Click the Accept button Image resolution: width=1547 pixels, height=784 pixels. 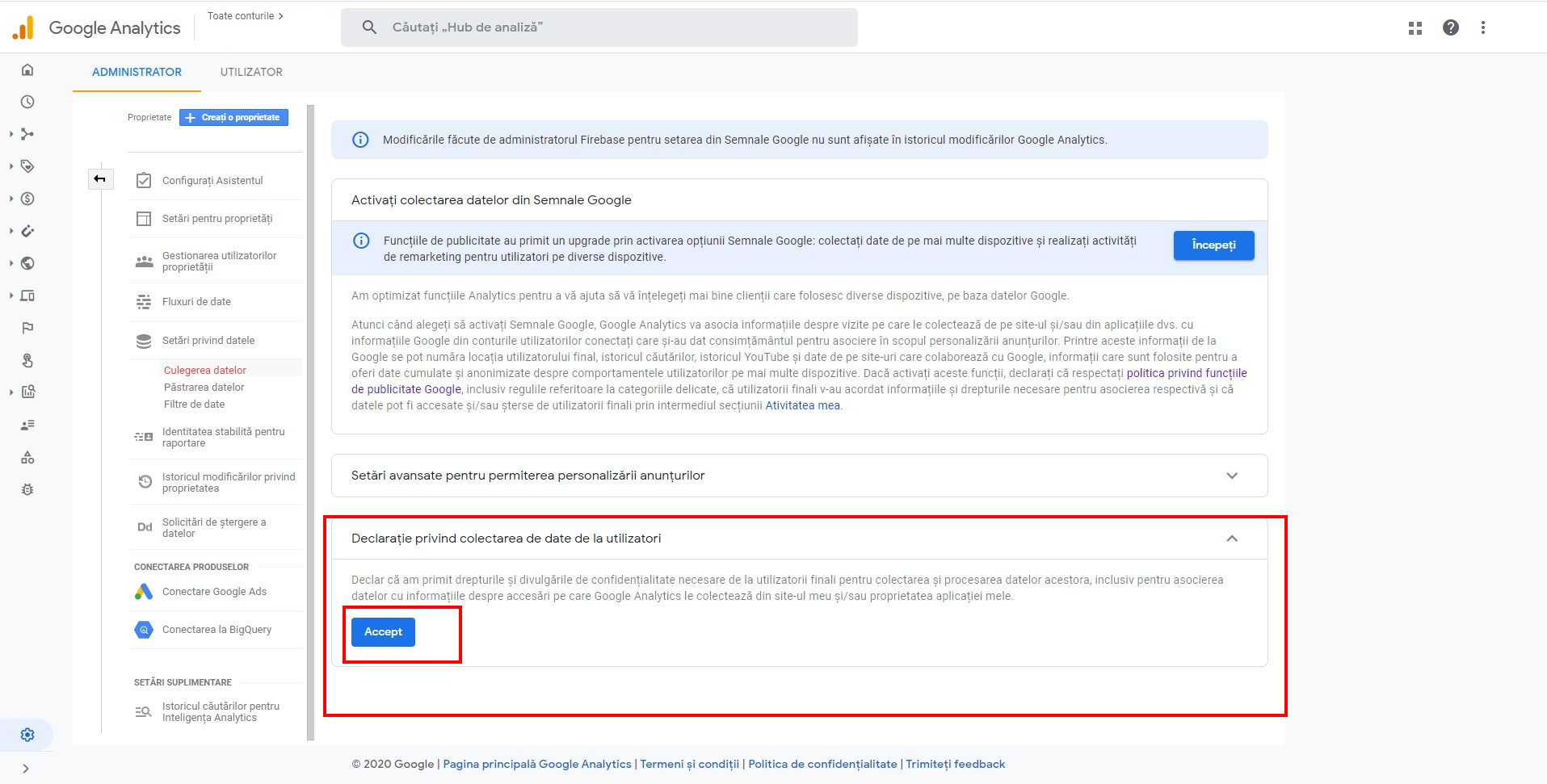[383, 632]
